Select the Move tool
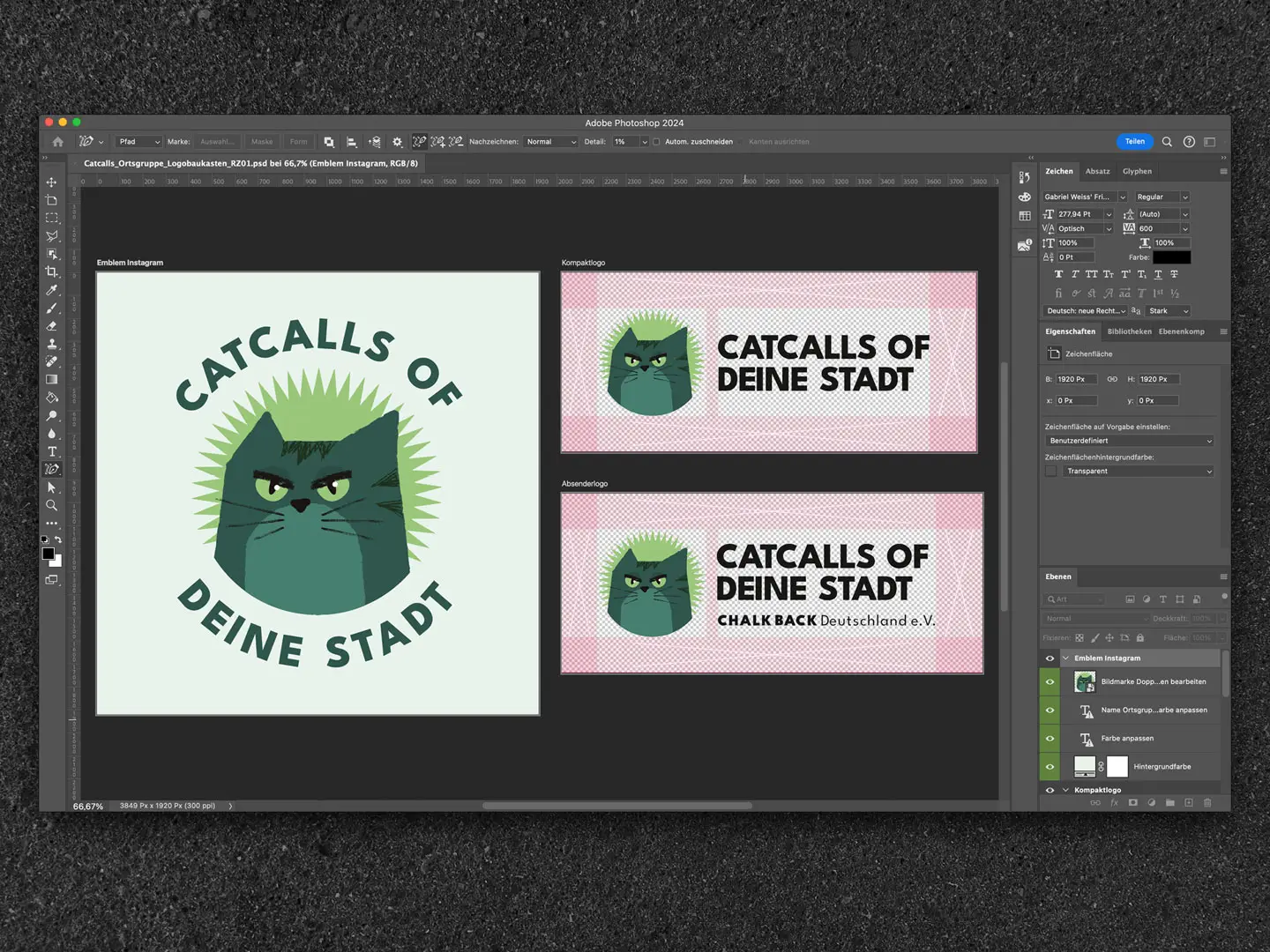 pos(52,182)
